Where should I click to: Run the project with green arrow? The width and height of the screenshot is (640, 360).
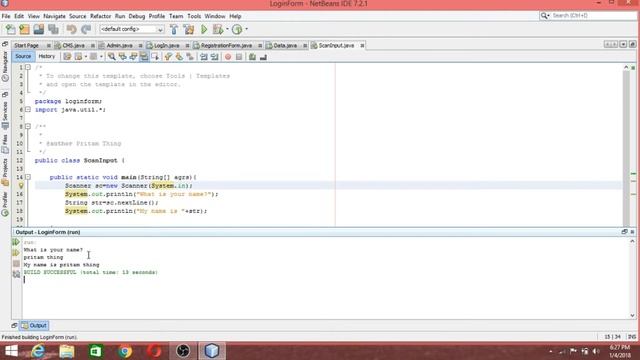tap(204, 29)
